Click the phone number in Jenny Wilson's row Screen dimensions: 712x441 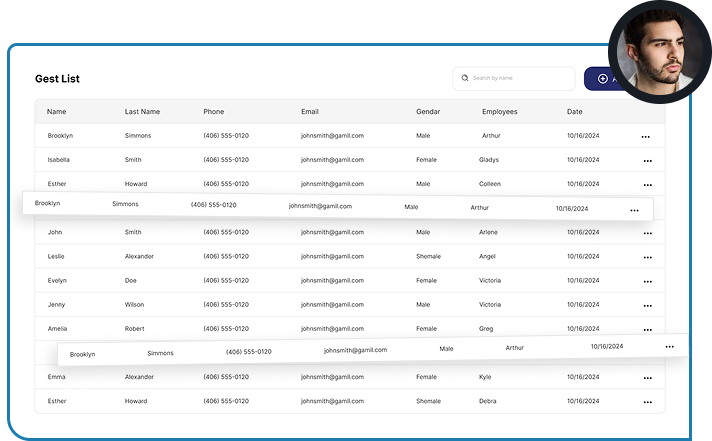tap(226, 305)
